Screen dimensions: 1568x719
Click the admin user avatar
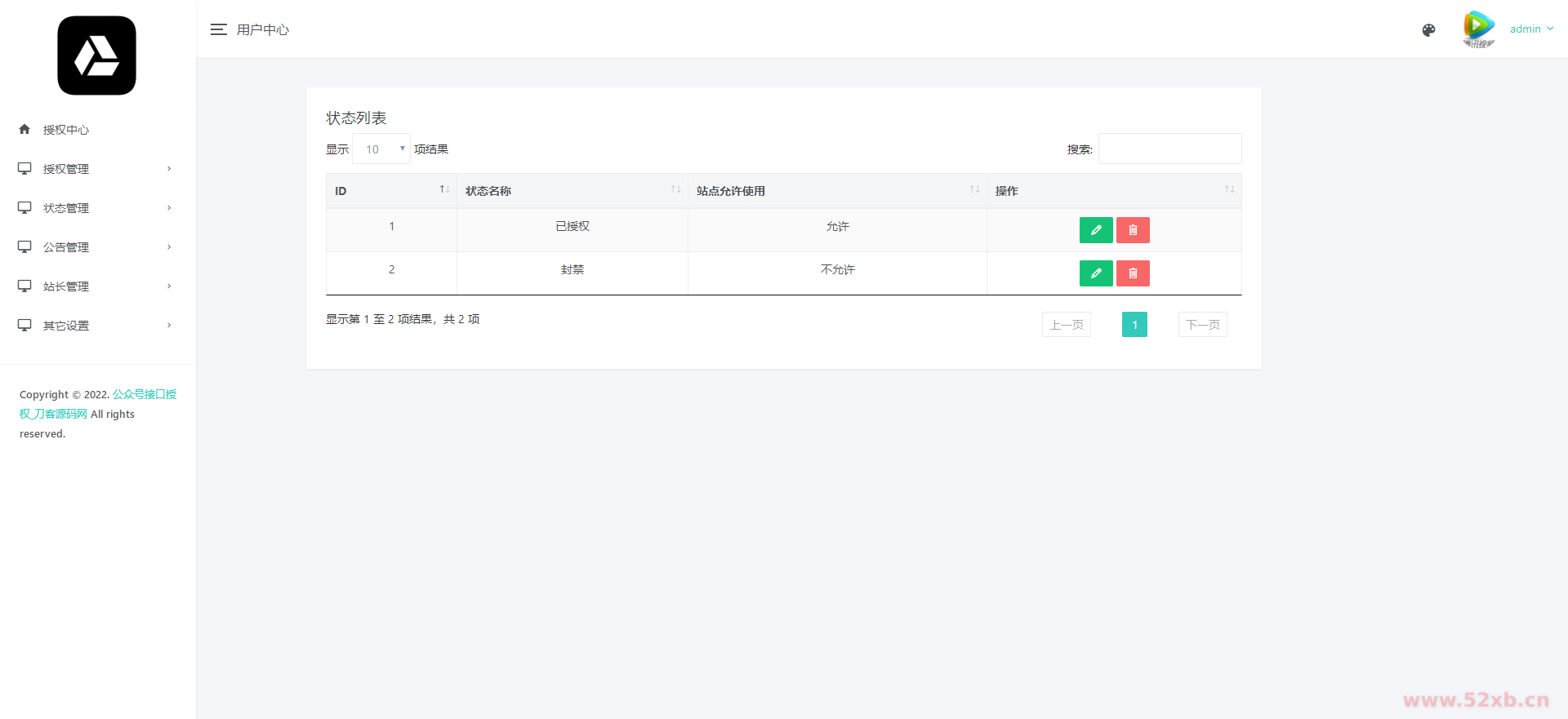coord(1478,29)
